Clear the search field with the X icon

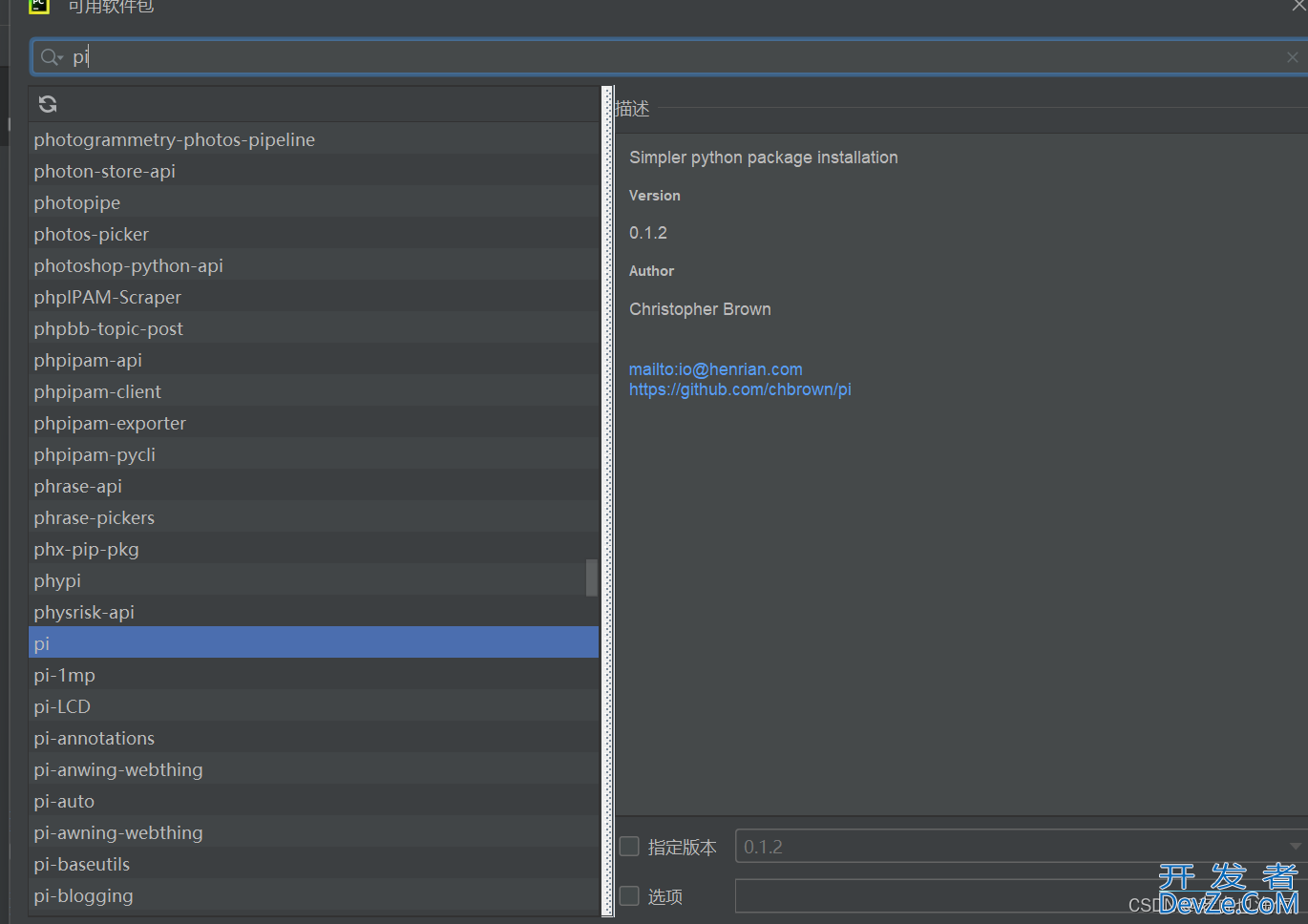pos(1292,57)
